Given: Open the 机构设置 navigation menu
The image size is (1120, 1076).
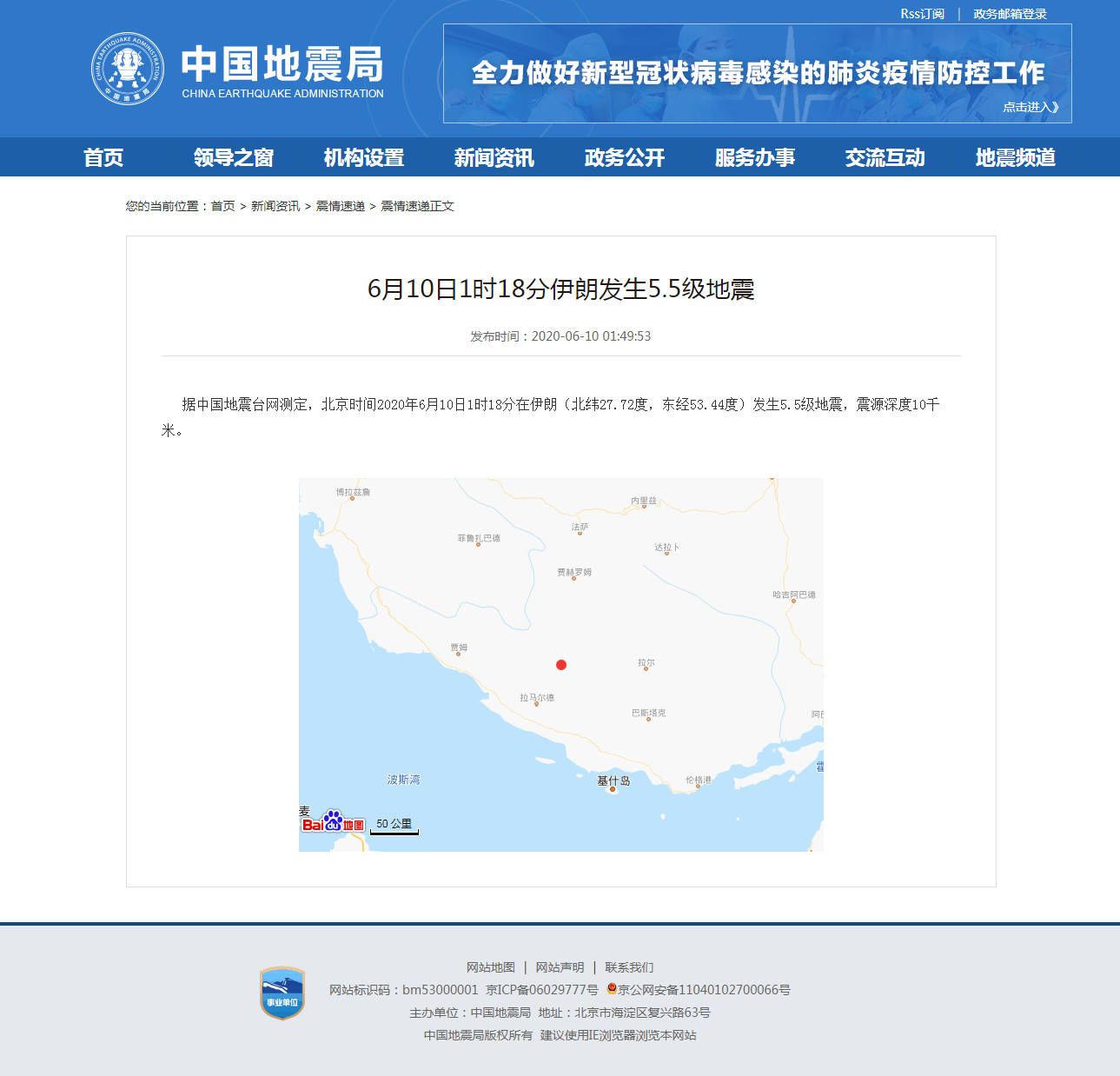Looking at the screenshot, I should pyautogui.click(x=363, y=157).
